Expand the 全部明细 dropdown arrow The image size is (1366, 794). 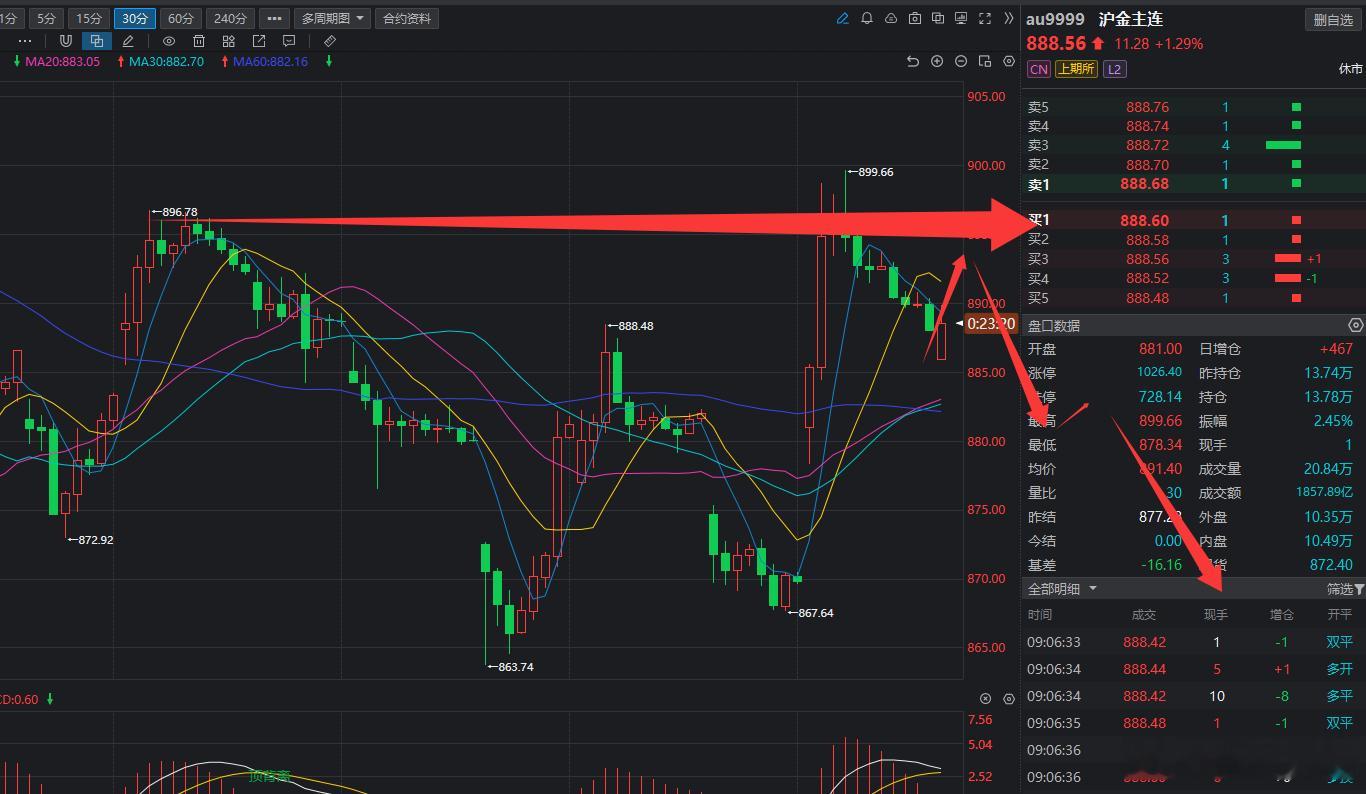(x=1093, y=589)
